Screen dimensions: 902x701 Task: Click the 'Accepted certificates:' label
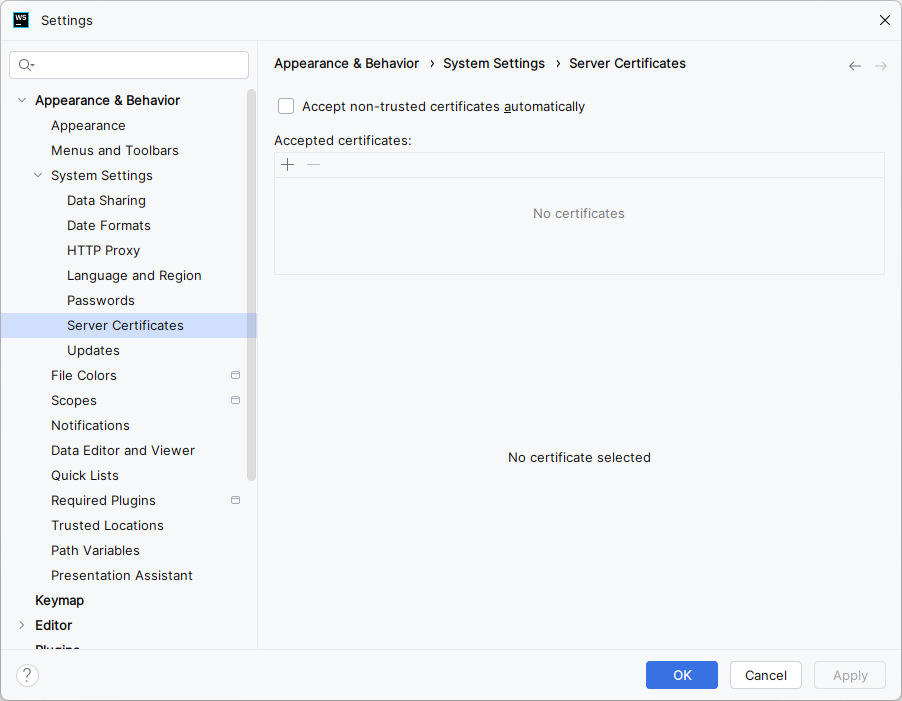pos(343,140)
